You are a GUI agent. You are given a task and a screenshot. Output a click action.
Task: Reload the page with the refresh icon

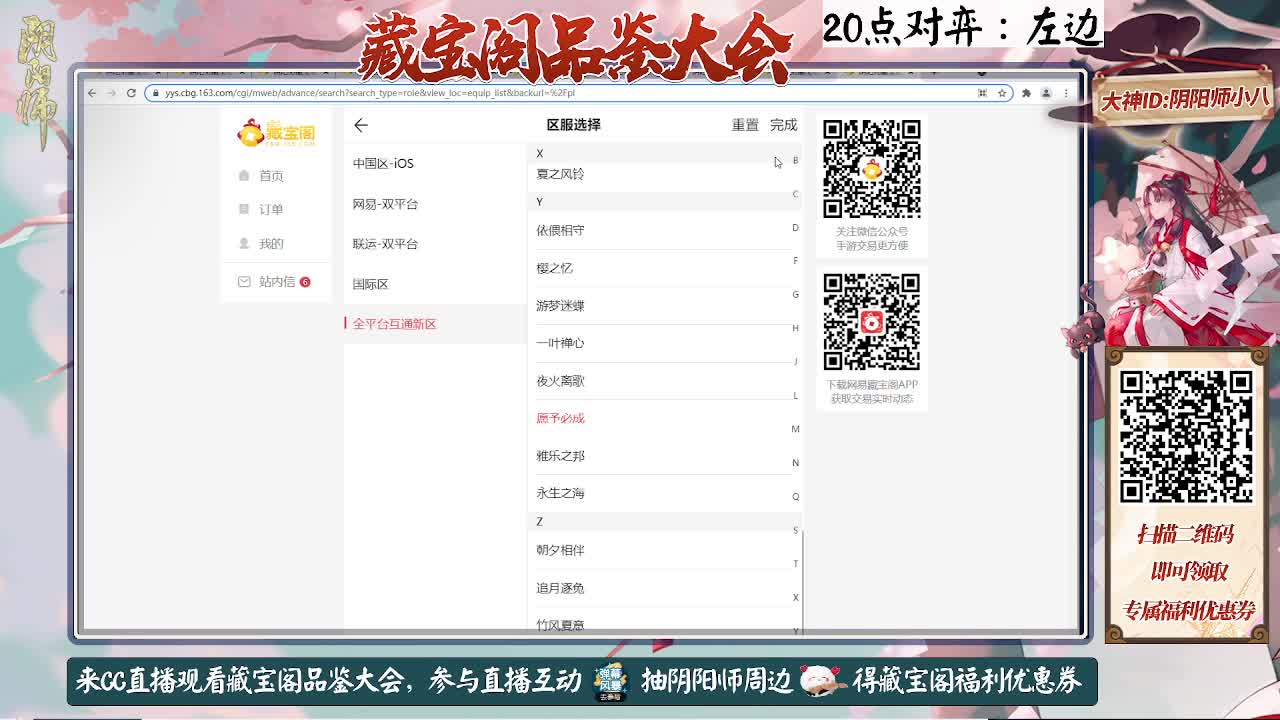click(131, 93)
